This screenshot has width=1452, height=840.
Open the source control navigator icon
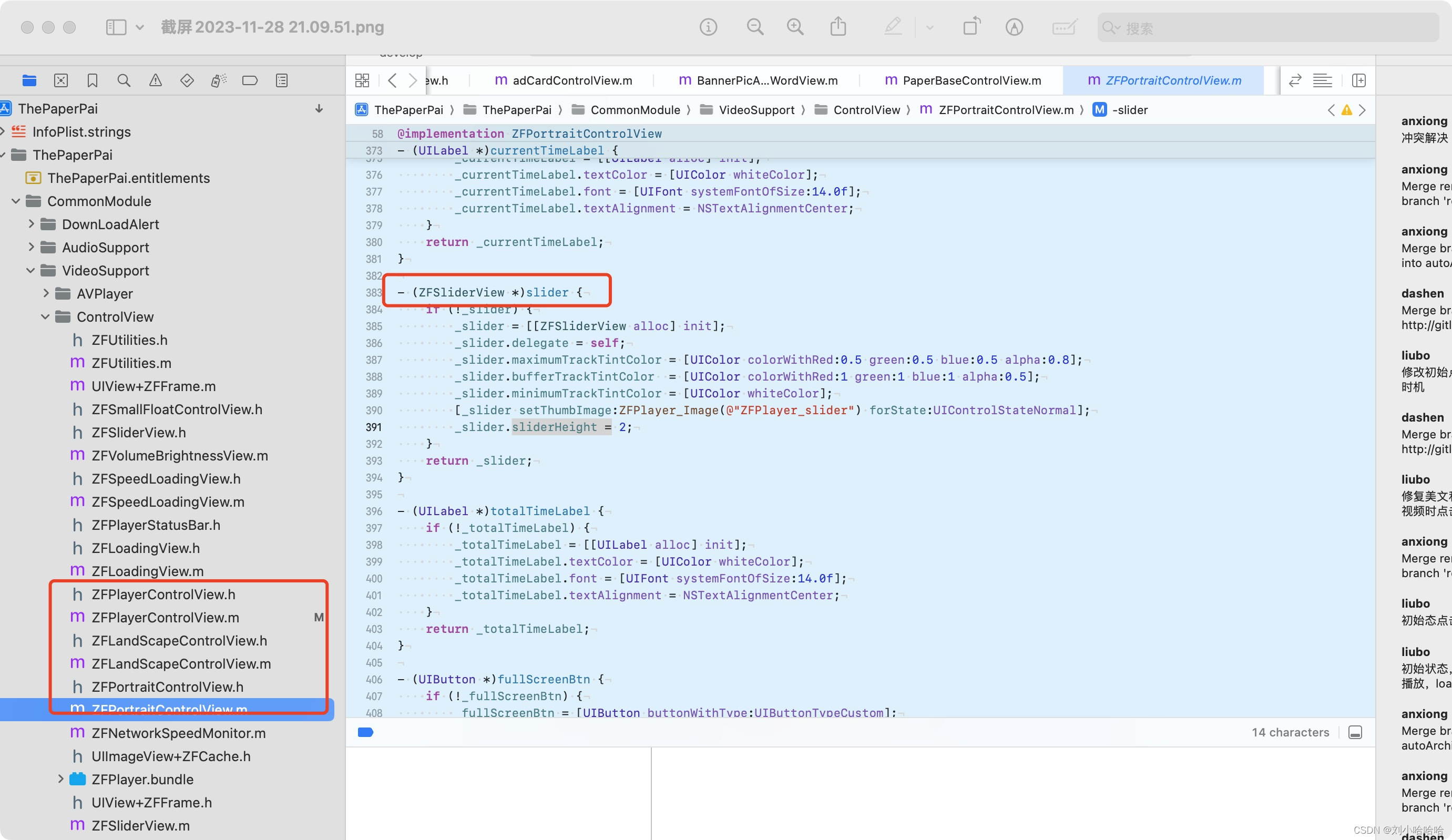point(60,80)
